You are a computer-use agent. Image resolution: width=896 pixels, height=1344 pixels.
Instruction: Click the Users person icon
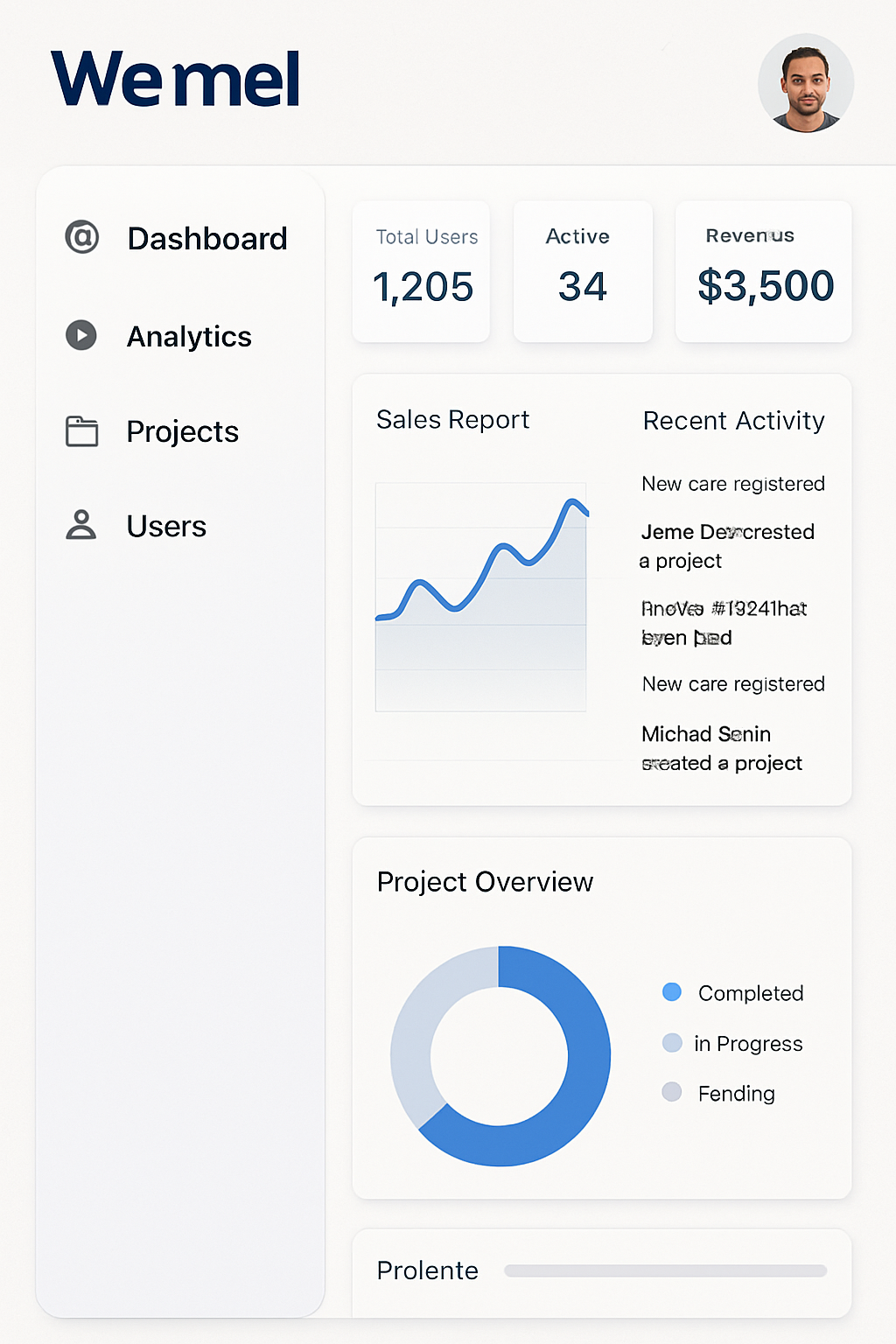81,525
